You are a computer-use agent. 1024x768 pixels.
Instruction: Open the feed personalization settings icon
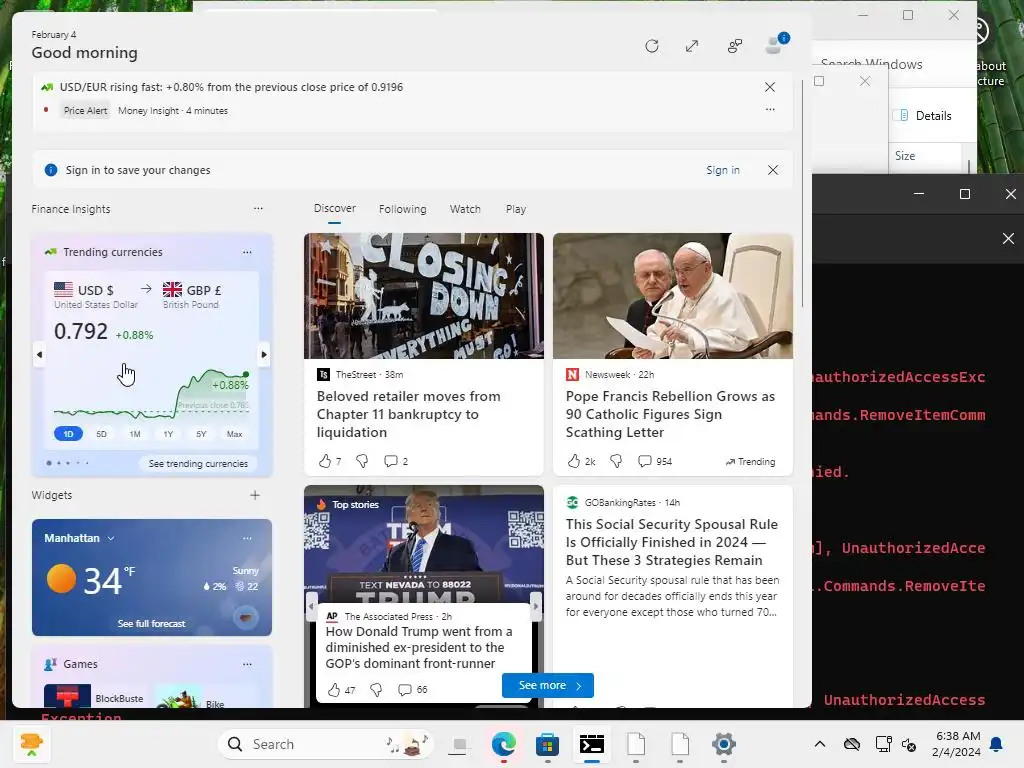[735, 46]
